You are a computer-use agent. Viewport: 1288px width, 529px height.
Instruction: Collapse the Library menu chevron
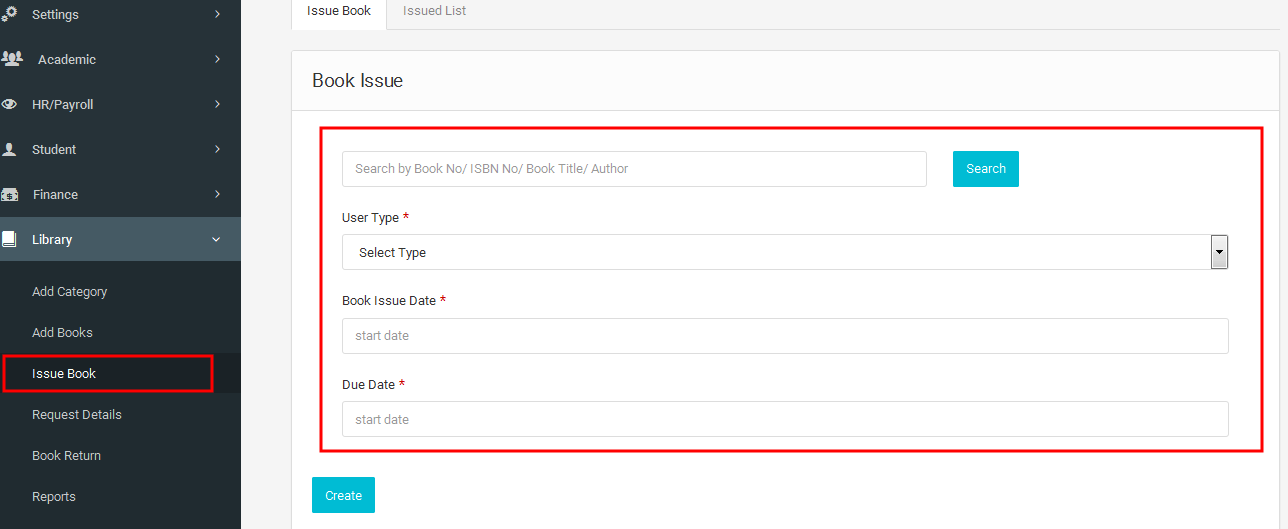tap(217, 239)
